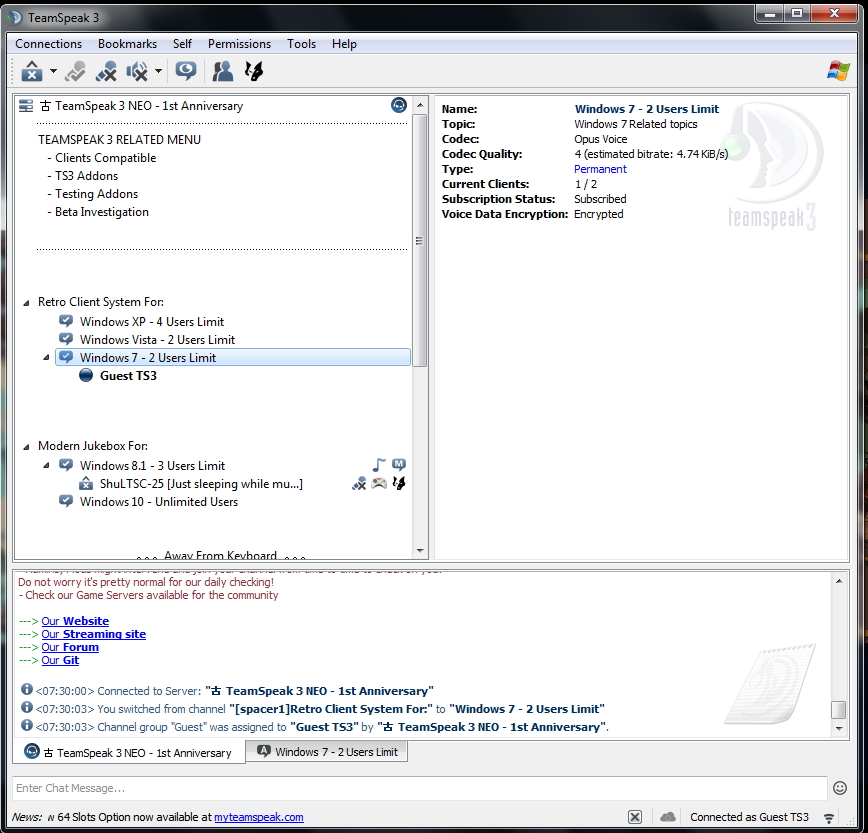Switch to the Windows 7 - 2 Users Limit chat tab

click(x=327, y=752)
